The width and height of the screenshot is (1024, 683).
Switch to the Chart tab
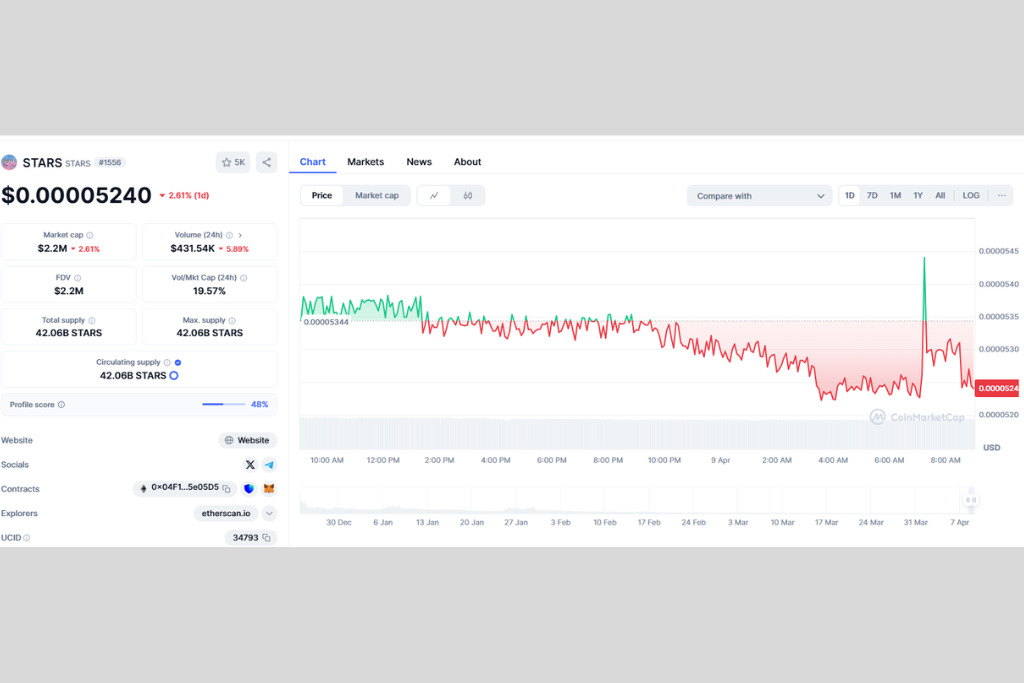[x=313, y=162]
